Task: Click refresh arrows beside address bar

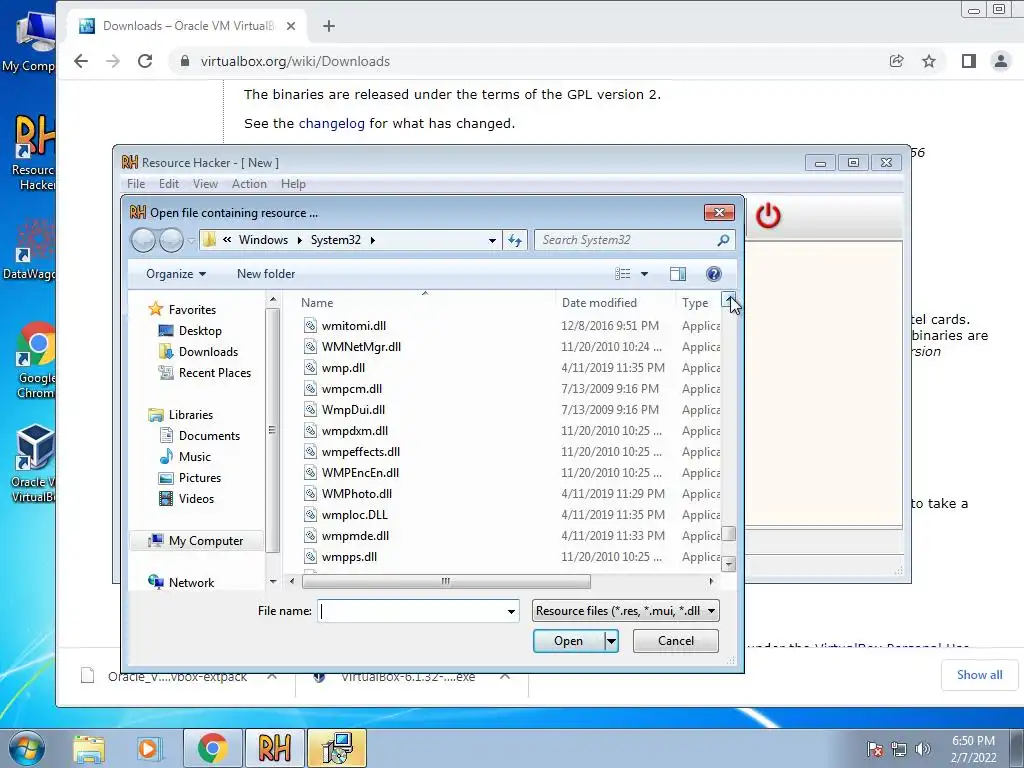Action: click(x=515, y=240)
